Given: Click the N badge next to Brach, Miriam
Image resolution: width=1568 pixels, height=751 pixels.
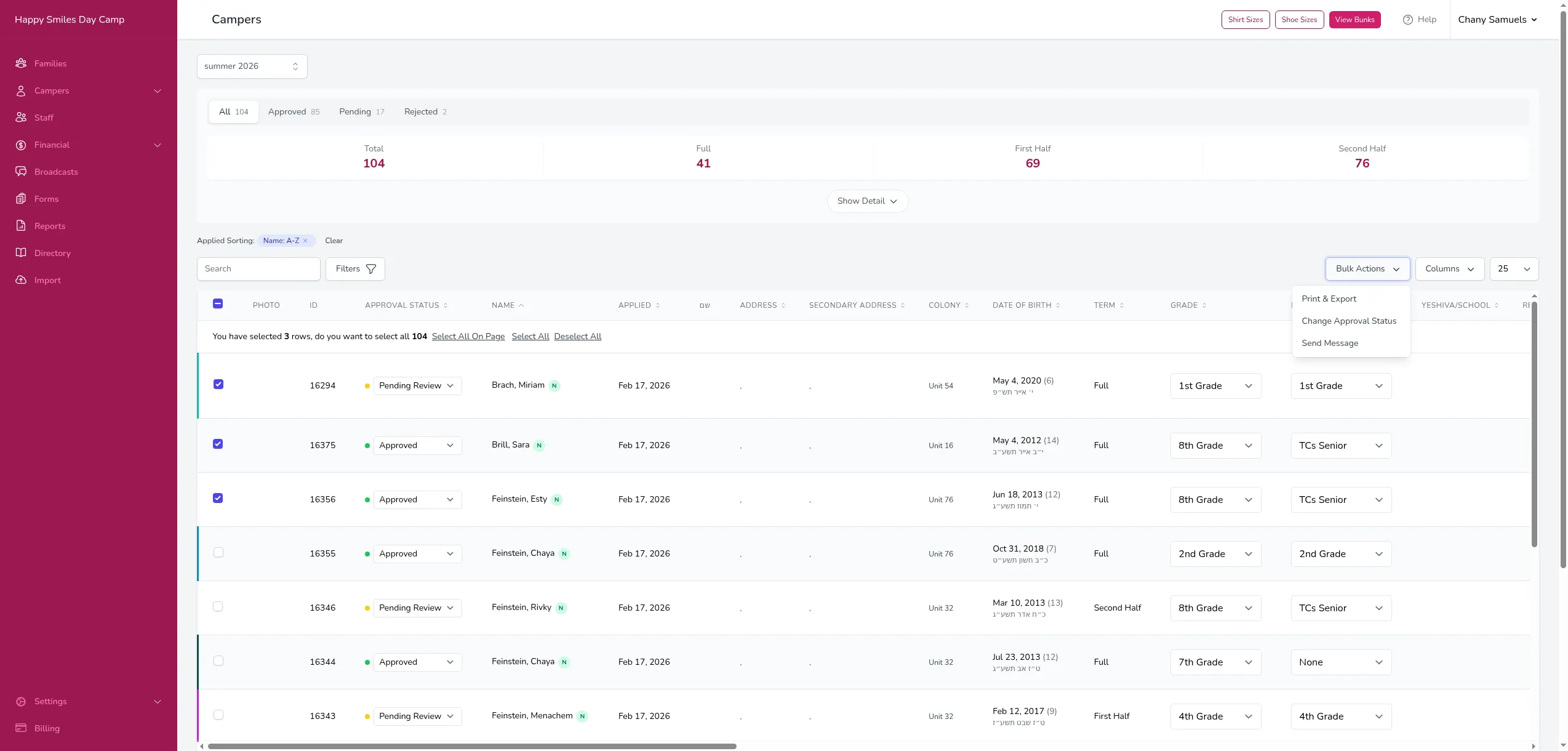Looking at the screenshot, I should click(554, 386).
